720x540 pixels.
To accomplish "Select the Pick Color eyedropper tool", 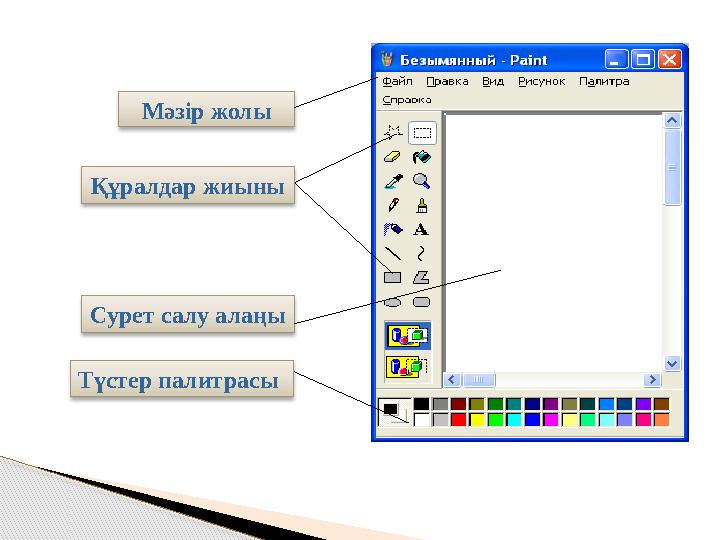I will 394,181.
